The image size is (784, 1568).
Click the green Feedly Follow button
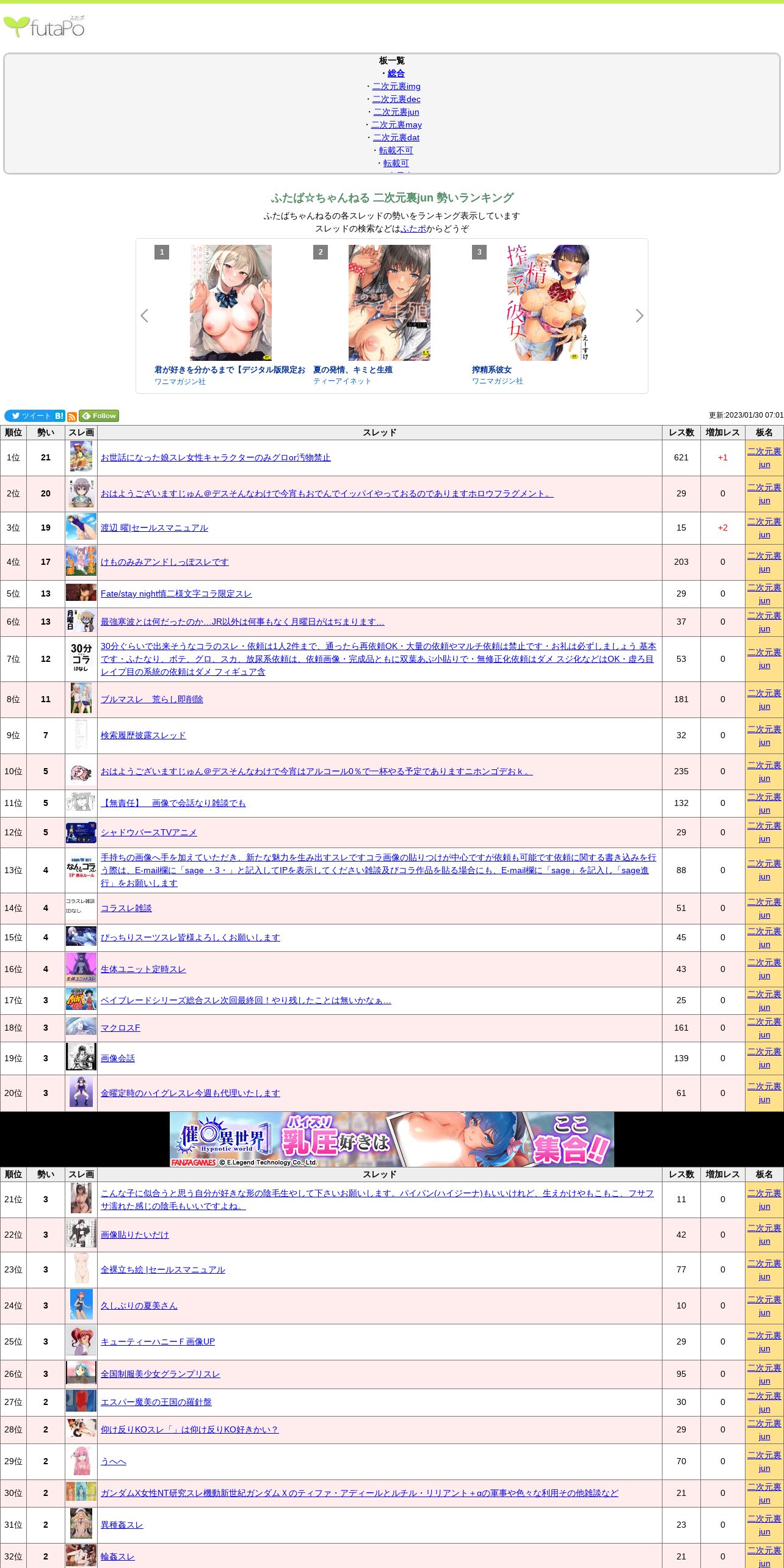(x=99, y=416)
